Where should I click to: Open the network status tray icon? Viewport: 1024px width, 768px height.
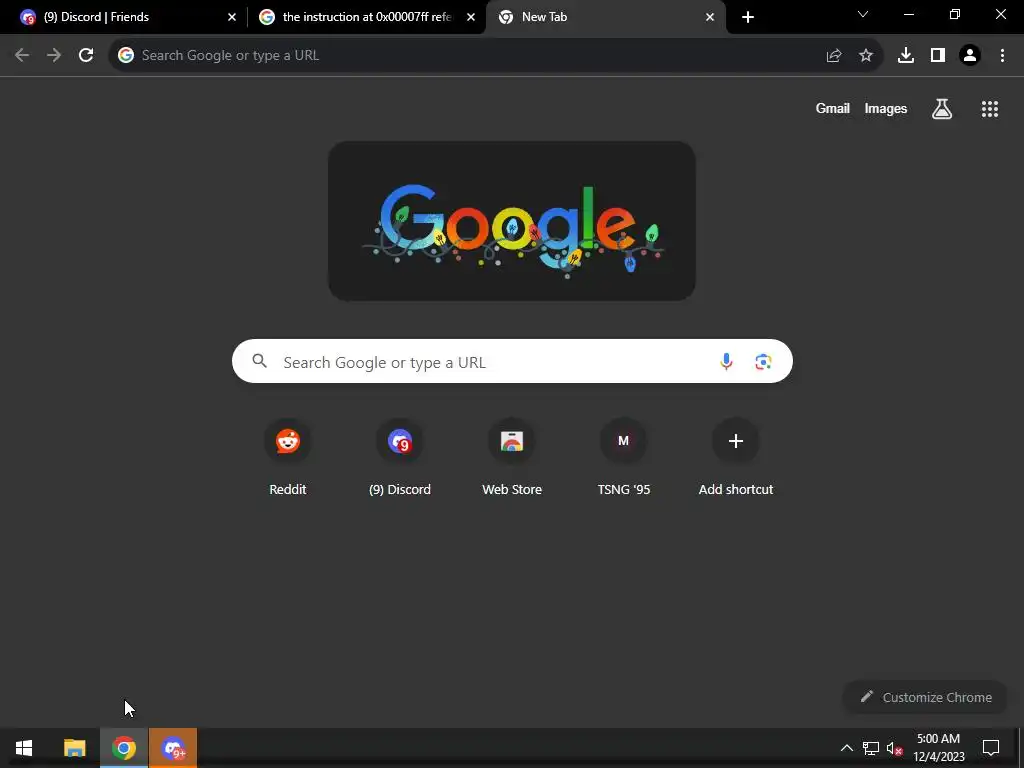tap(871, 748)
